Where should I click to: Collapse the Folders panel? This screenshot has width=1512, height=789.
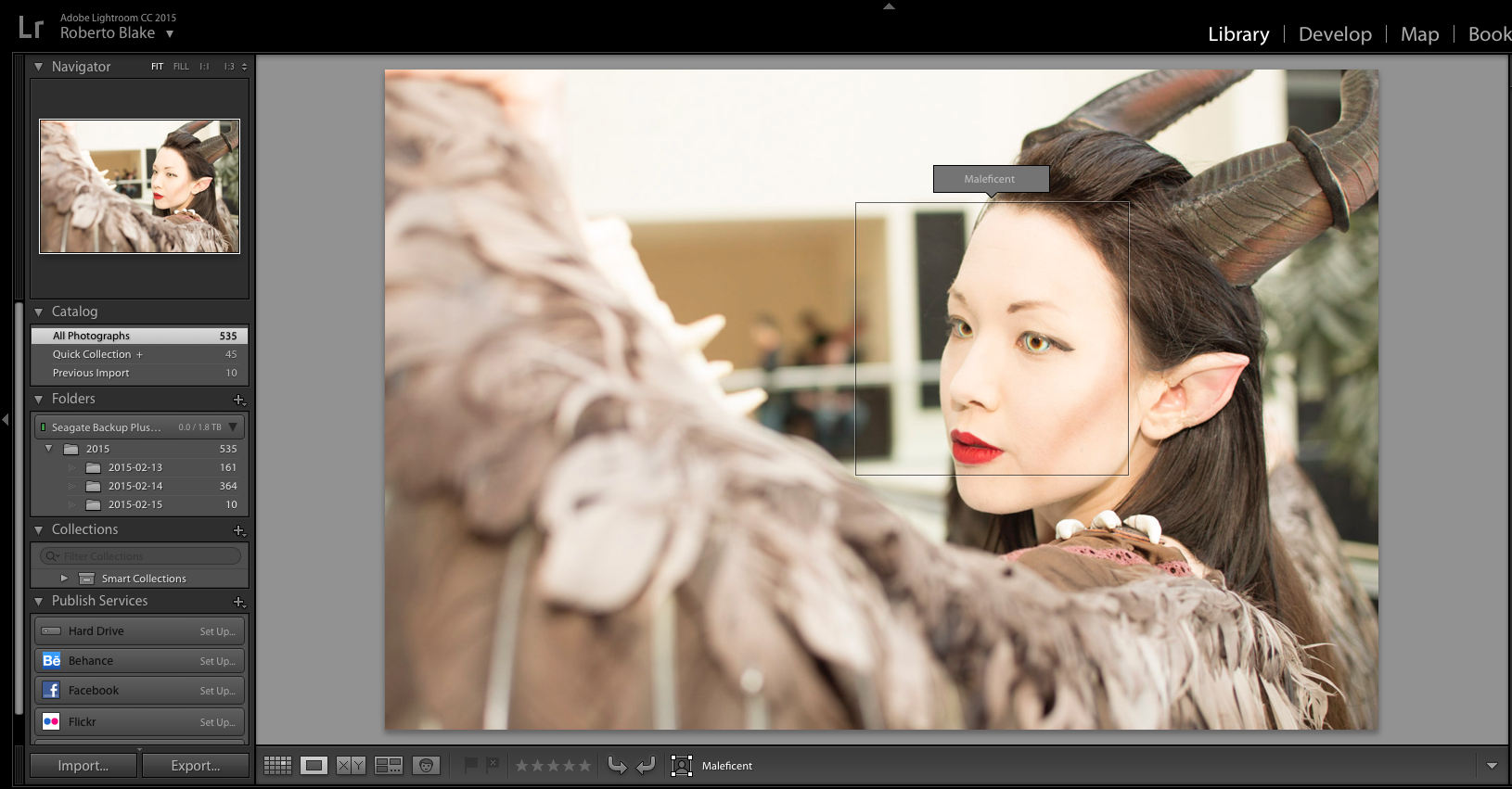(x=38, y=400)
